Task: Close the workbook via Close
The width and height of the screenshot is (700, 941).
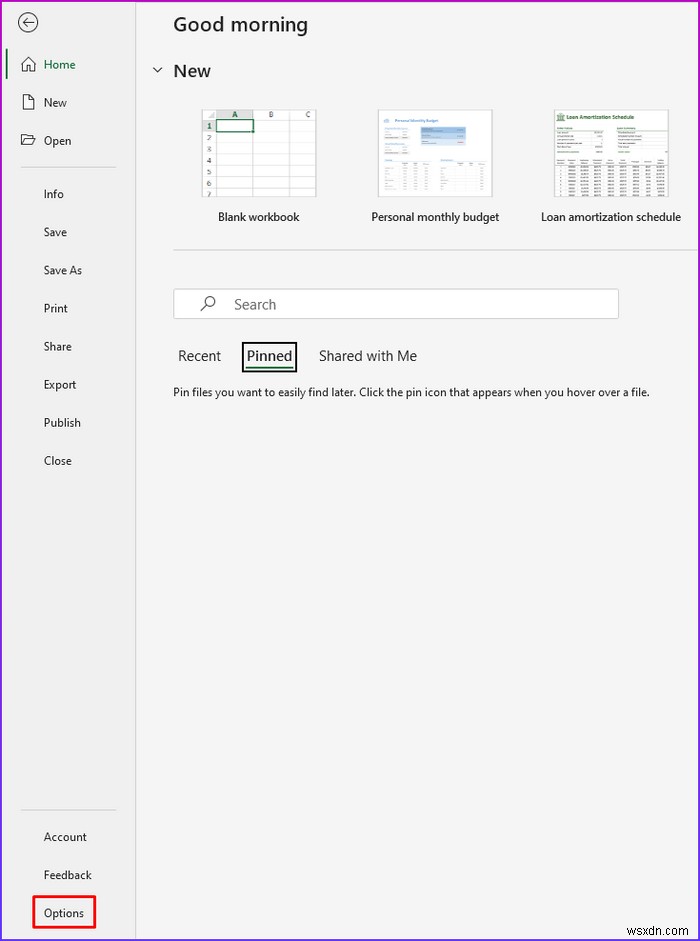Action: click(x=58, y=461)
